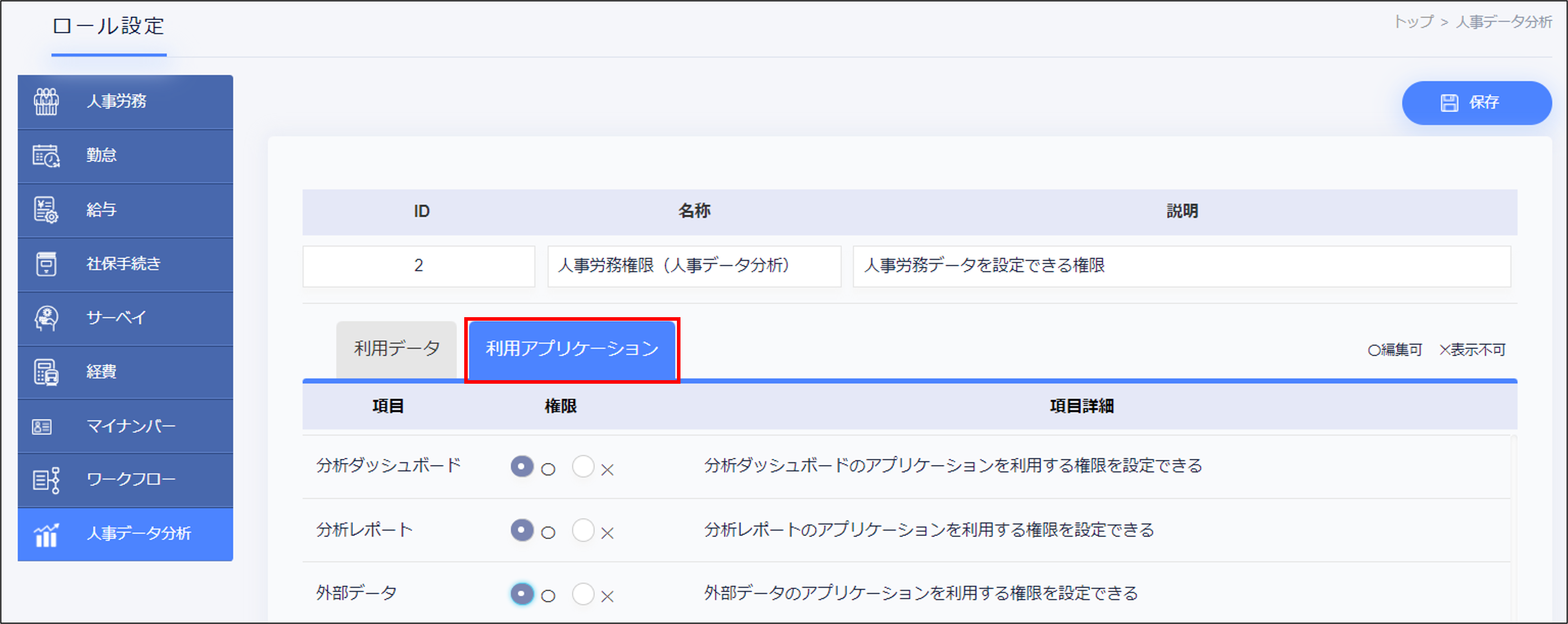Image resolution: width=1568 pixels, height=624 pixels.
Task: Switch to the 利用データ tab
Action: pos(397,349)
